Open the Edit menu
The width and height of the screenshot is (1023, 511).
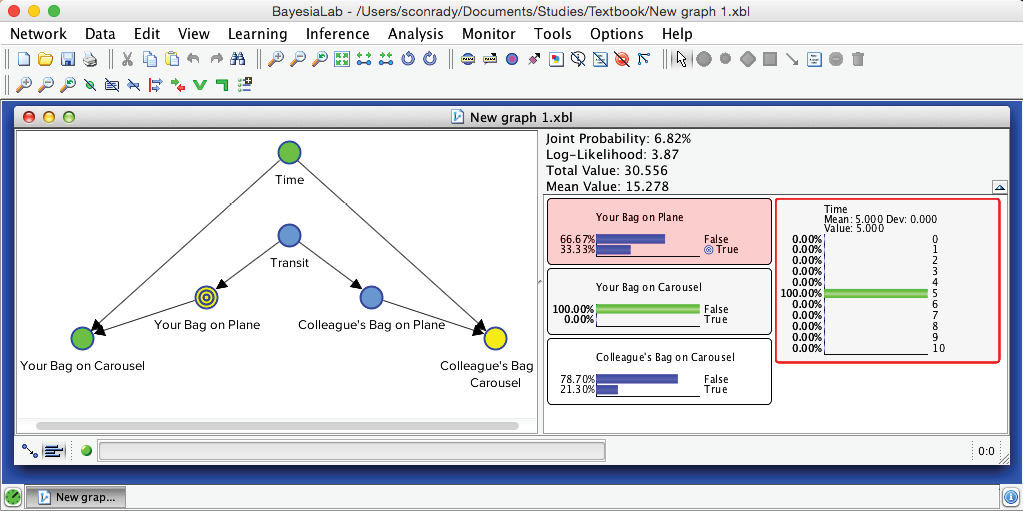click(x=147, y=34)
